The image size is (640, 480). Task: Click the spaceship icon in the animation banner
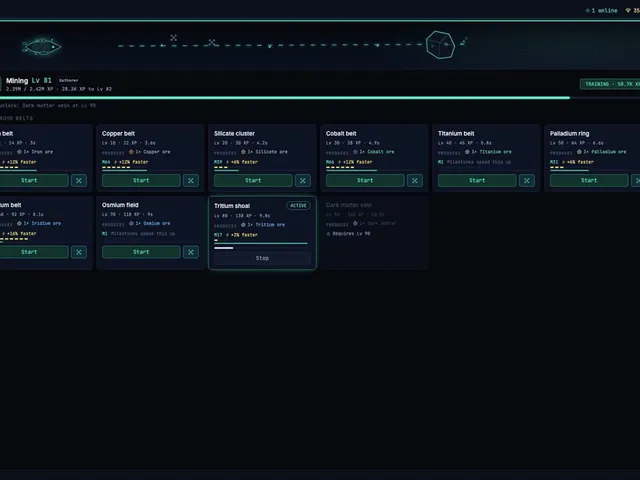coord(41,47)
